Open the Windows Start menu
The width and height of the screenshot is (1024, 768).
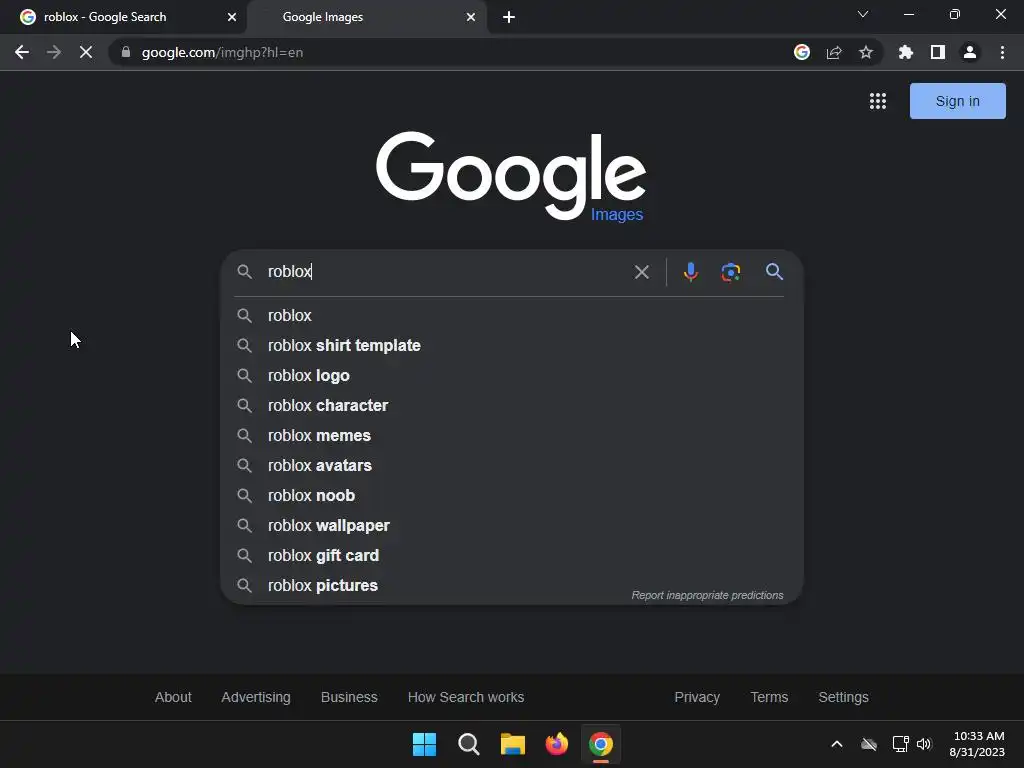pyautogui.click(x=424, y=744)
